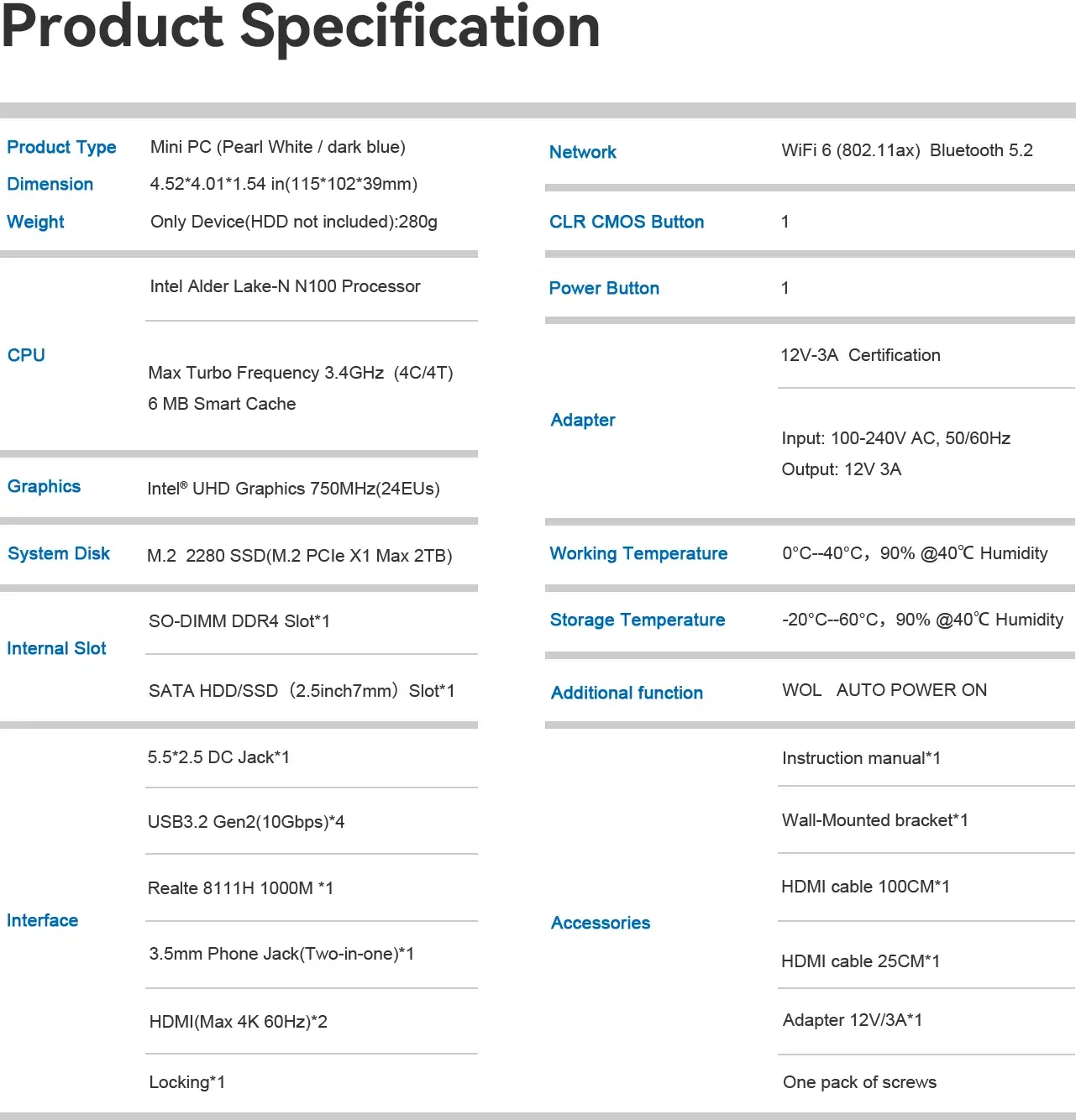The image size is (1076, 1120).
Task: Click the Internal Slot label
Action: (x=56, y=648)
